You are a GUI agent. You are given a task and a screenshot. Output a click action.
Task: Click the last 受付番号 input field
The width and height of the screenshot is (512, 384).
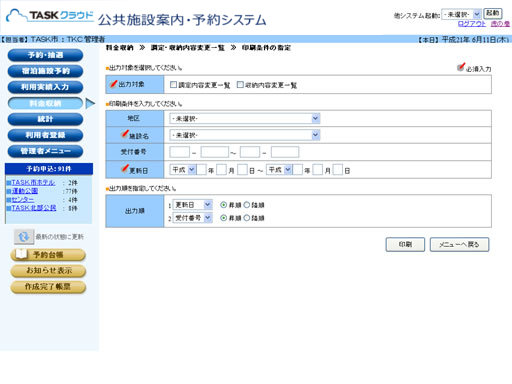pos(285,152)
